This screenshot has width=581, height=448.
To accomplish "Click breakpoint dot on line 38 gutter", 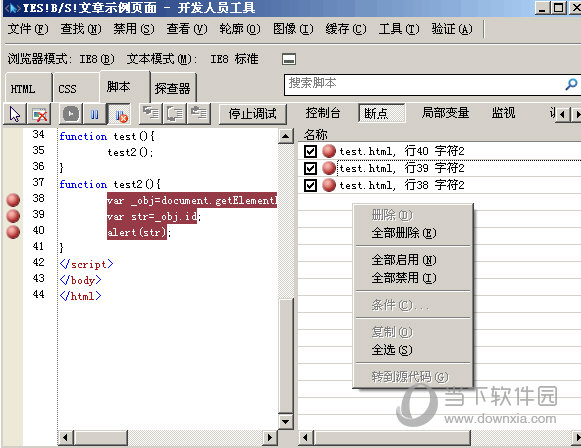I will [x=13, y=200].
